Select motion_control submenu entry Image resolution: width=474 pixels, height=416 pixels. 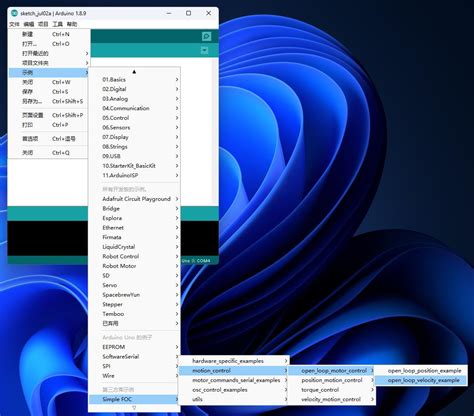234,371
